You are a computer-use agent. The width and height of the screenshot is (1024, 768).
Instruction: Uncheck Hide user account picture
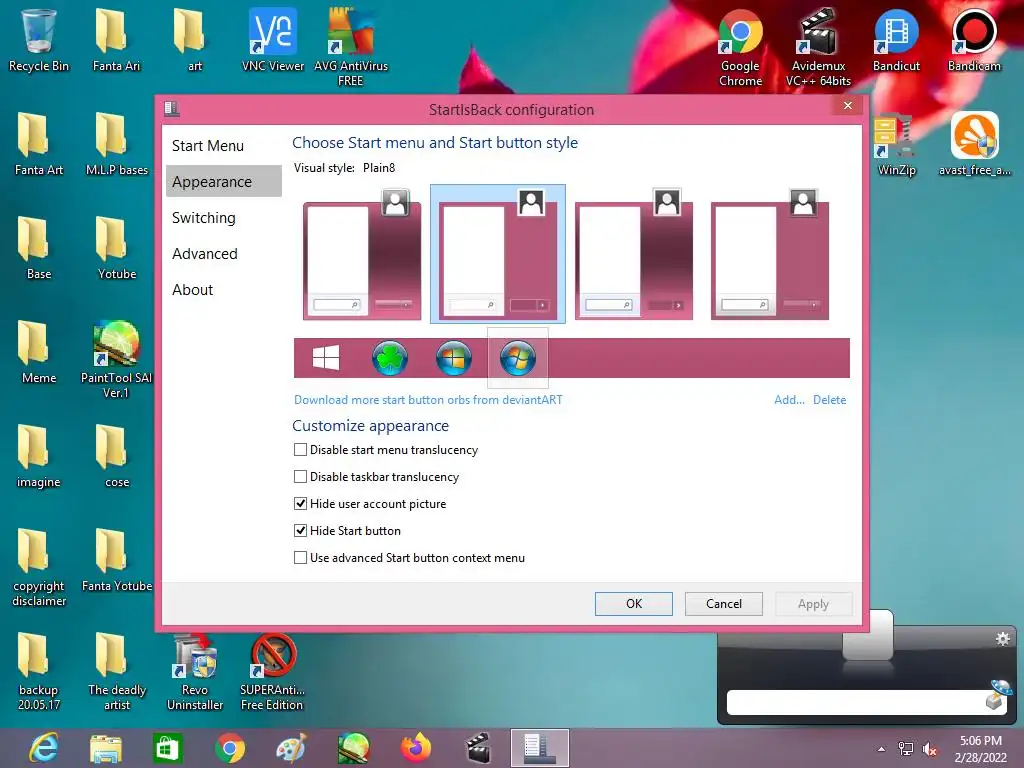click(x=300, y=504)
